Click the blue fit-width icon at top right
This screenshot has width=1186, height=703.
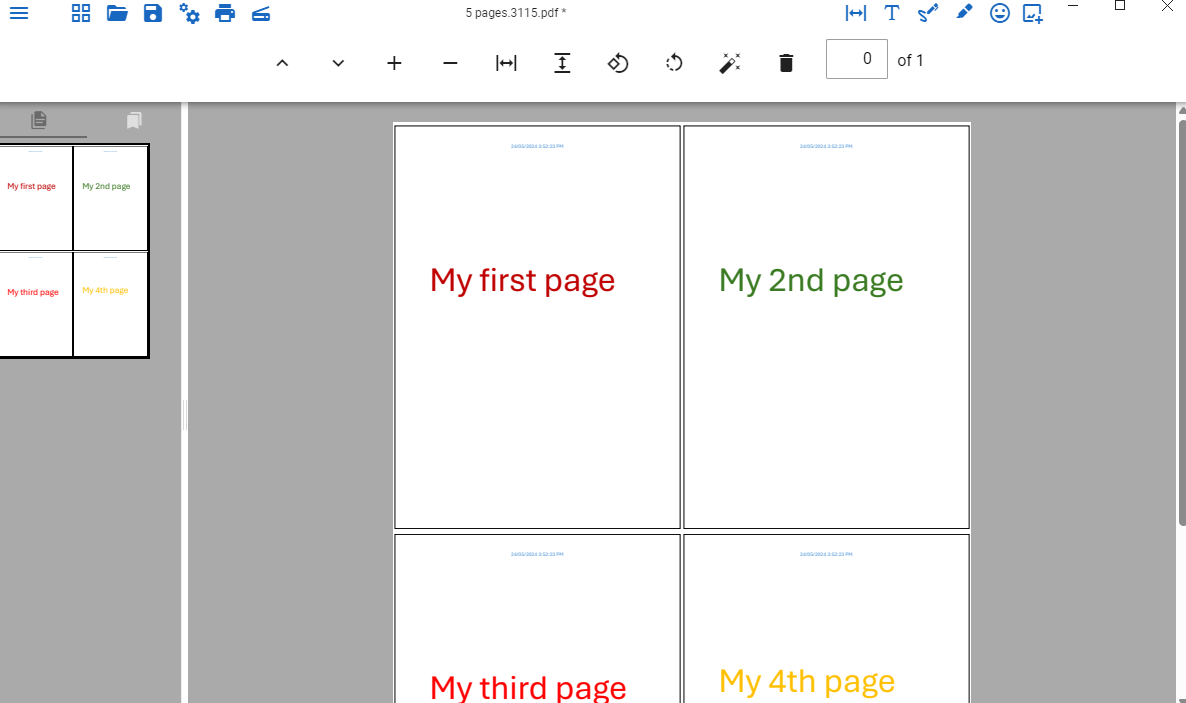(x=855, y=13)
